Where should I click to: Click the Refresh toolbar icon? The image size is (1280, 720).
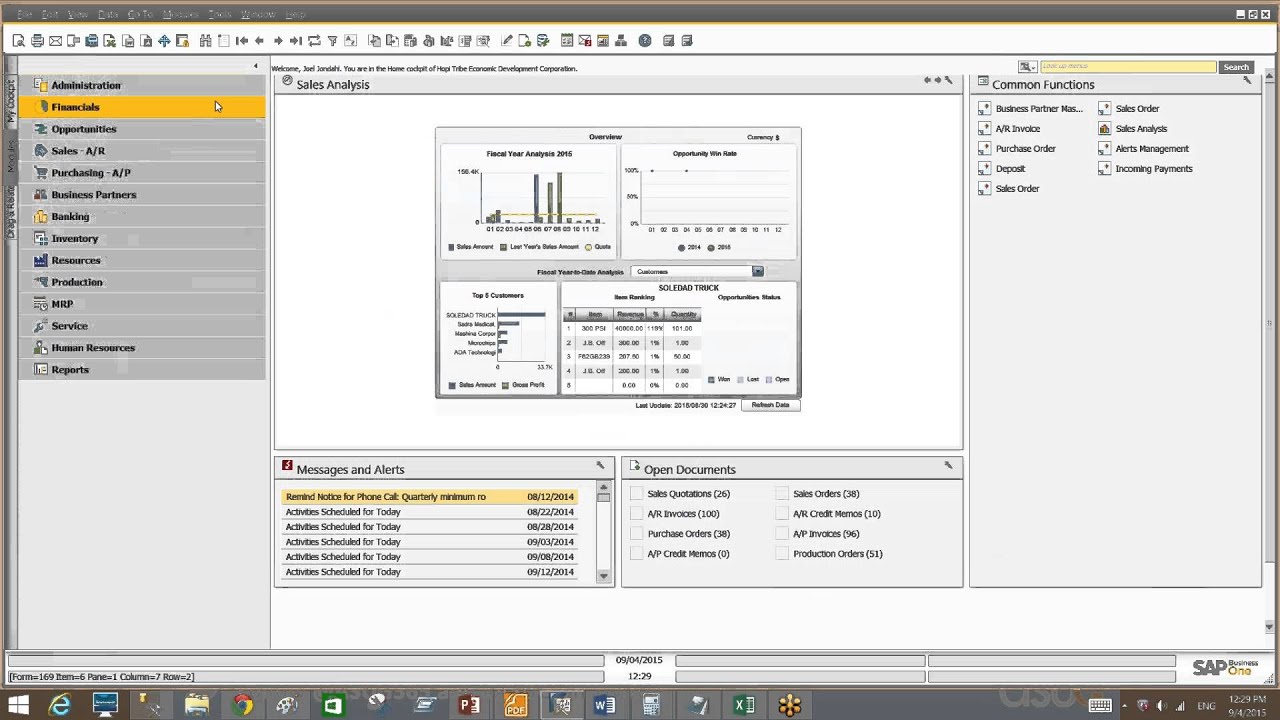point(314,41)
